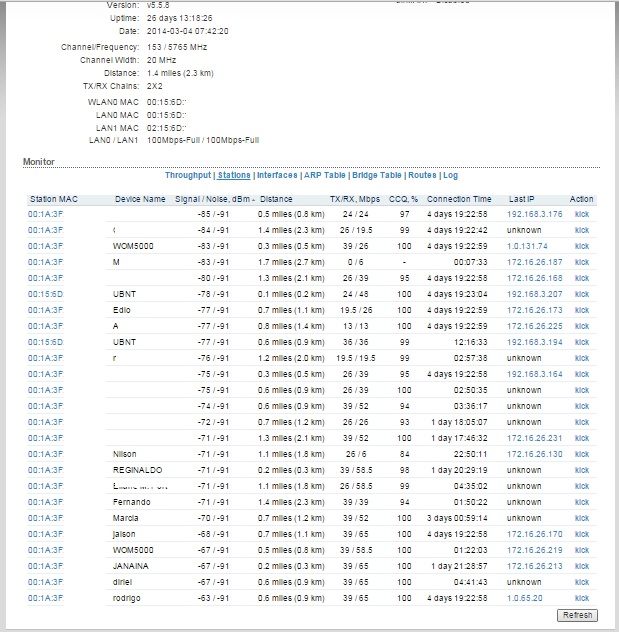Open the Log tab

pos(450,175)
